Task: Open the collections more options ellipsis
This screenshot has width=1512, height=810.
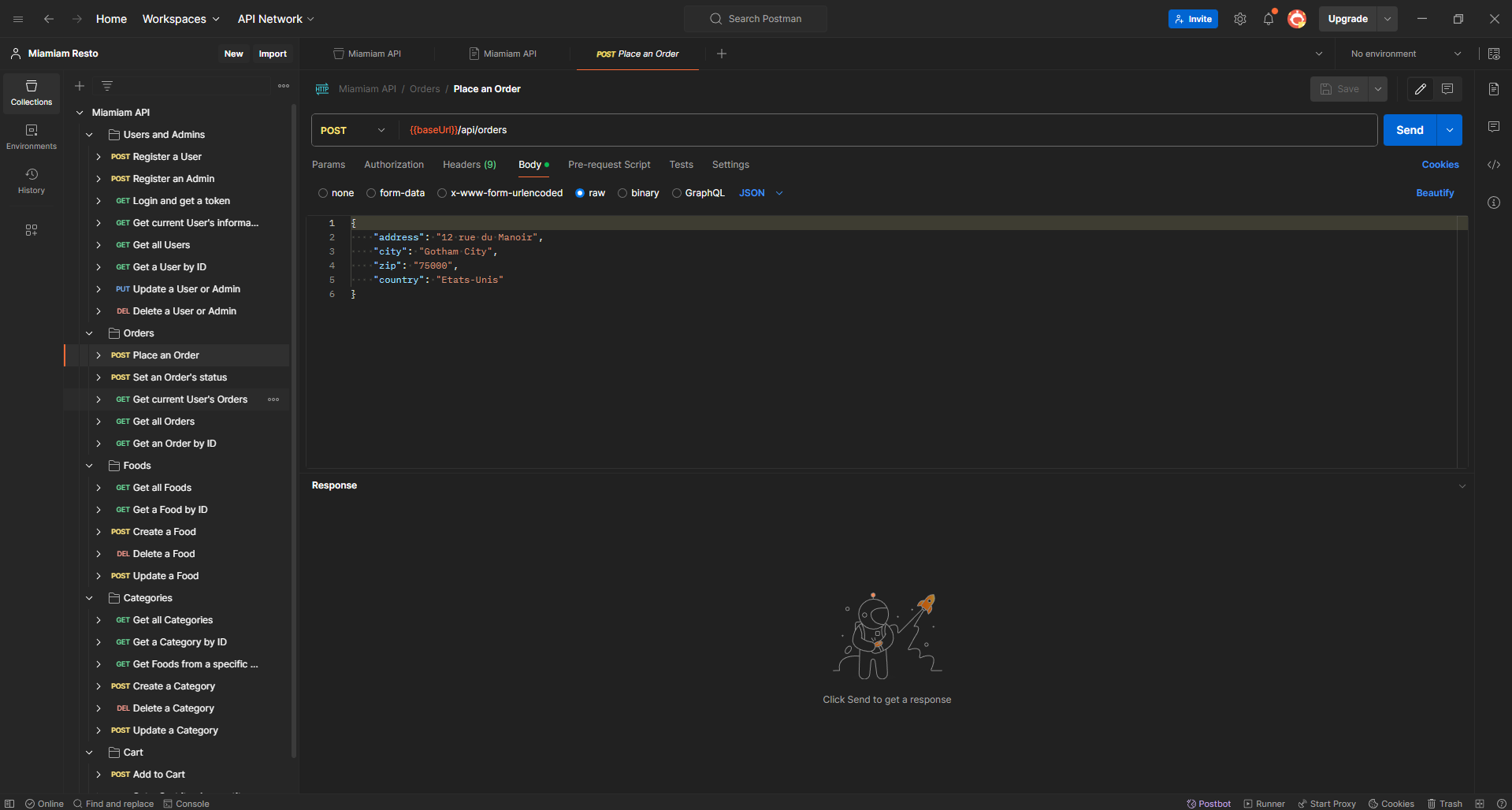Action: 284,86
